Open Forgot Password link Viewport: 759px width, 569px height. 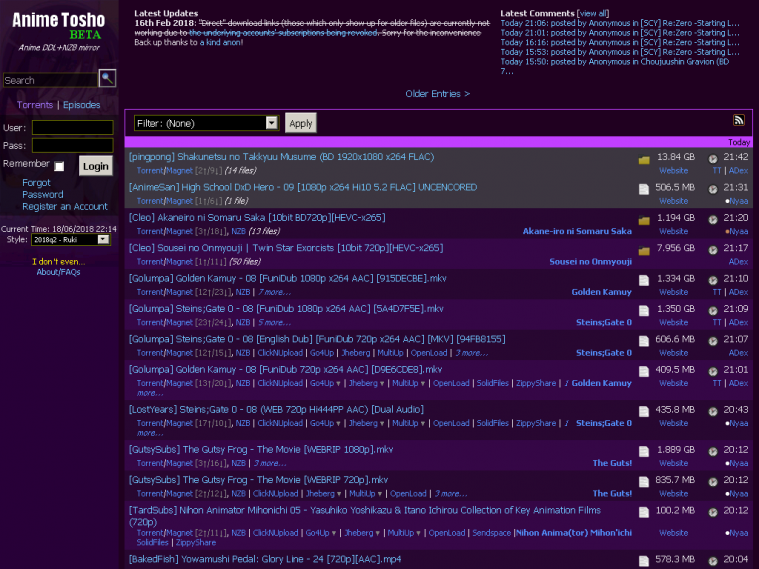click(x=43, y=188)
